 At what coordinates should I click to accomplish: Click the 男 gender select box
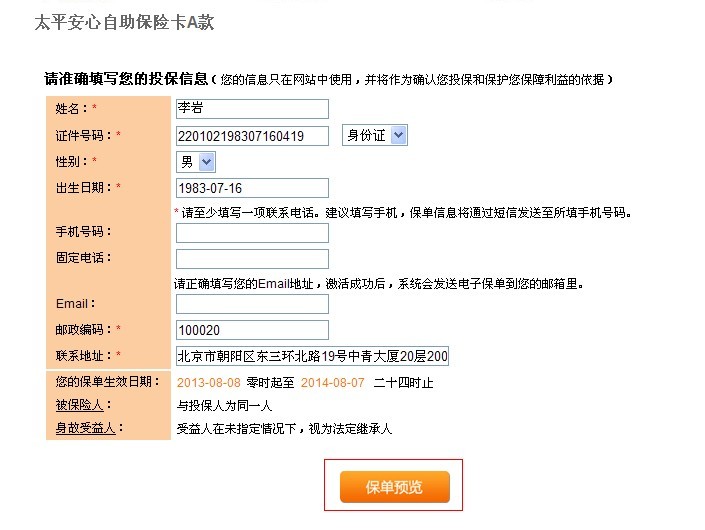click(x=196, y=162)
